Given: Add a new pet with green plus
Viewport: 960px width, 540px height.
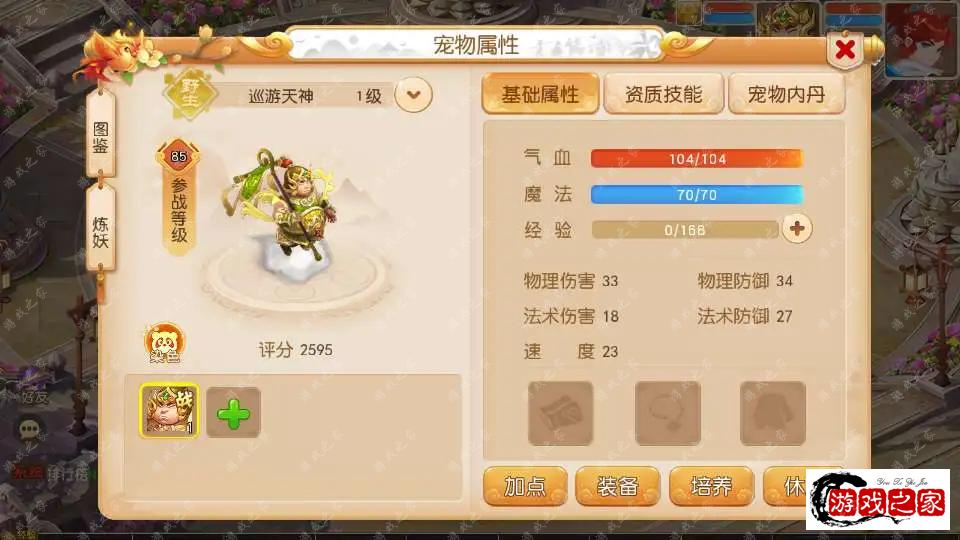Looking at the screenshot, I should click(x=233, y=413).
